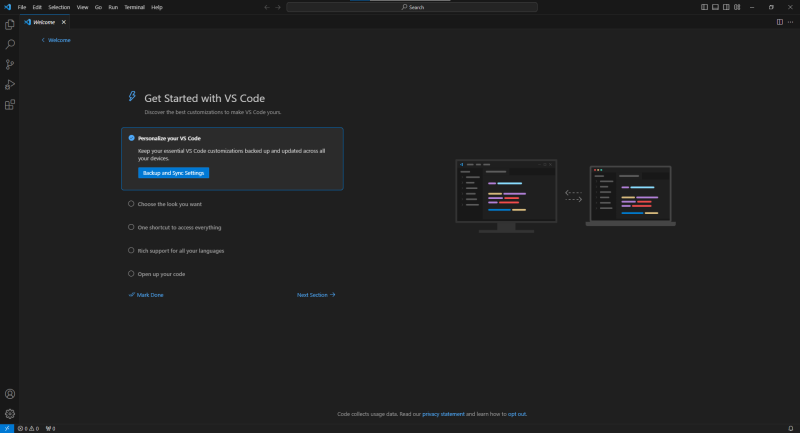
Task: Open the Extensions view
Action: 10,105
